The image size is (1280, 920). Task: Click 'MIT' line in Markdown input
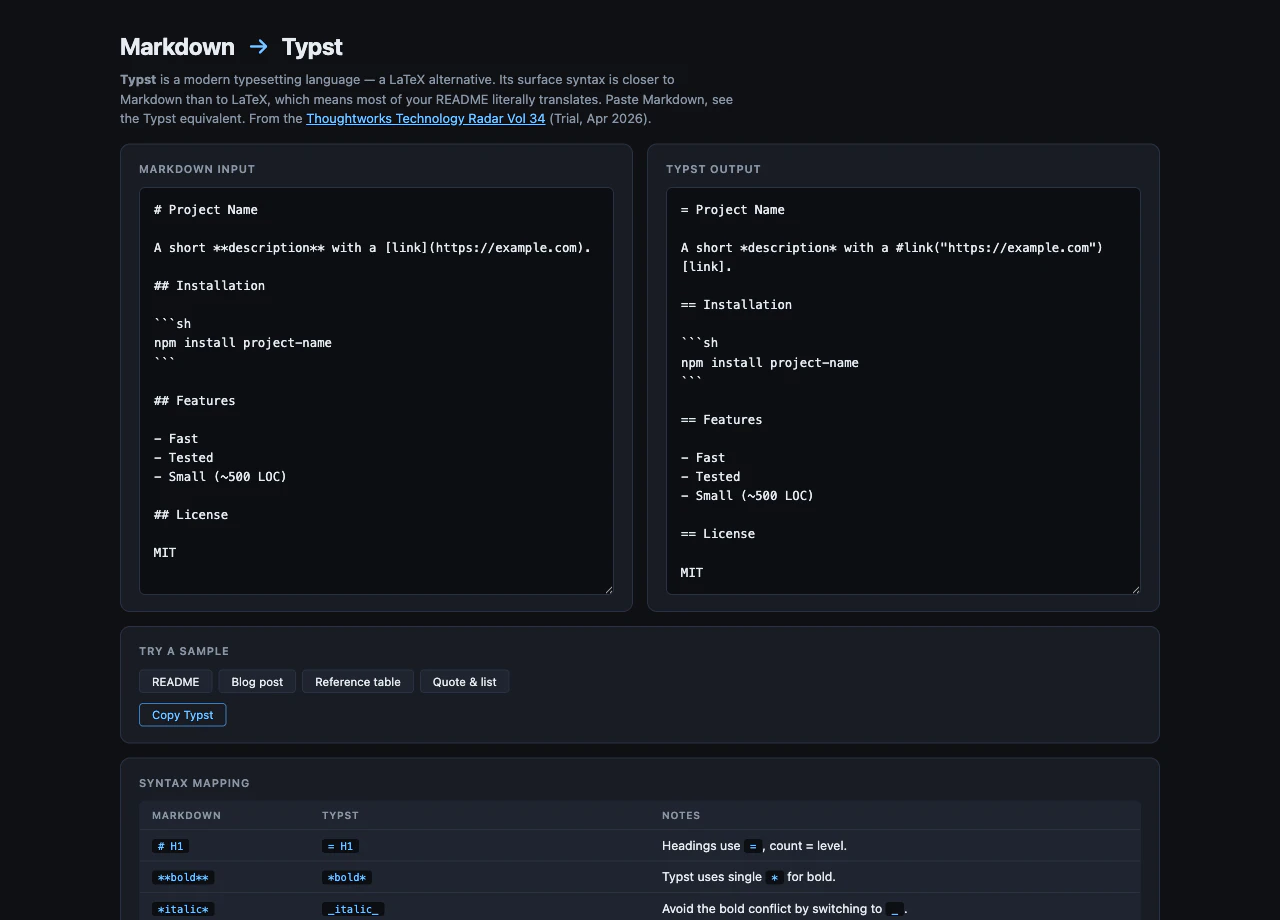tap(165, 553)
